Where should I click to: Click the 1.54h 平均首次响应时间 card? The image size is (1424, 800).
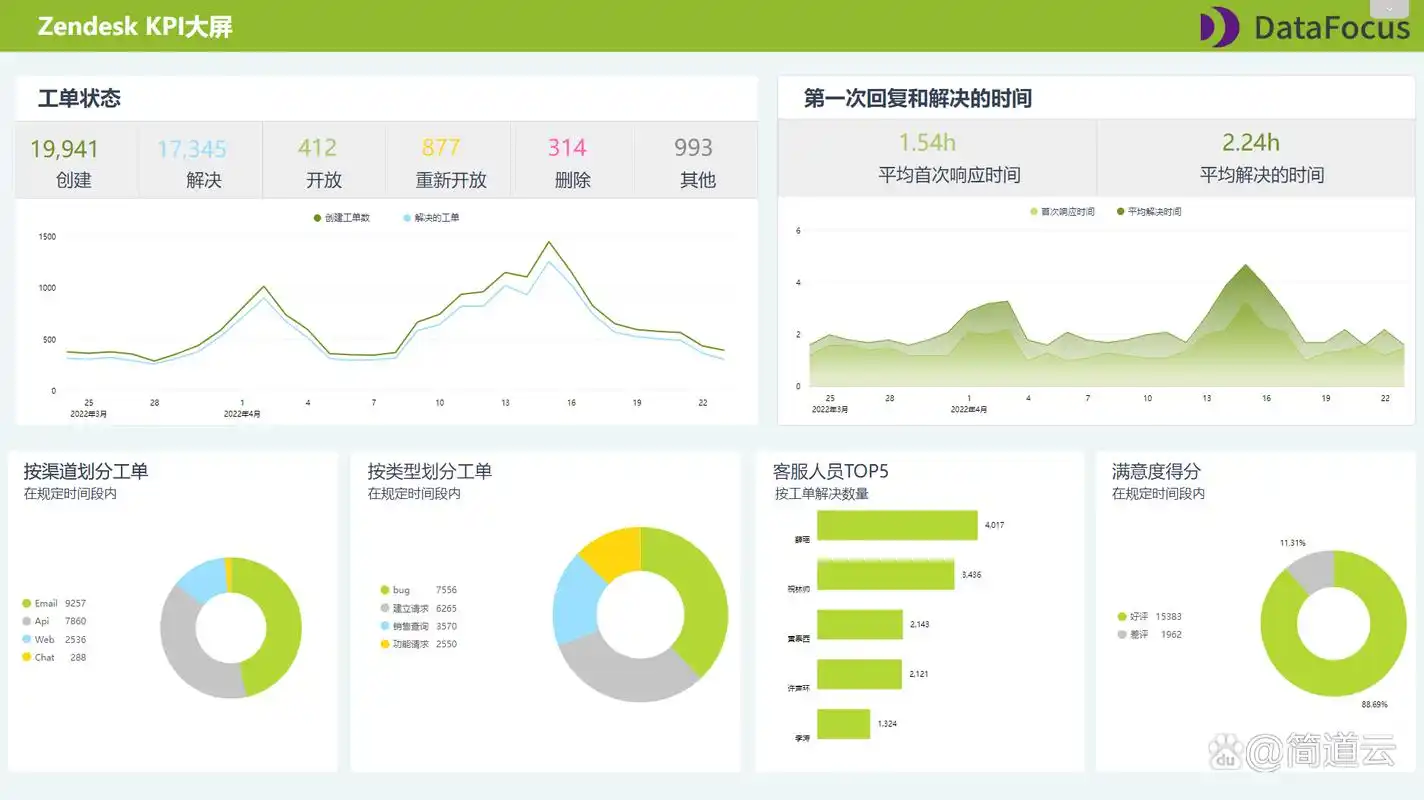[938, 158]
